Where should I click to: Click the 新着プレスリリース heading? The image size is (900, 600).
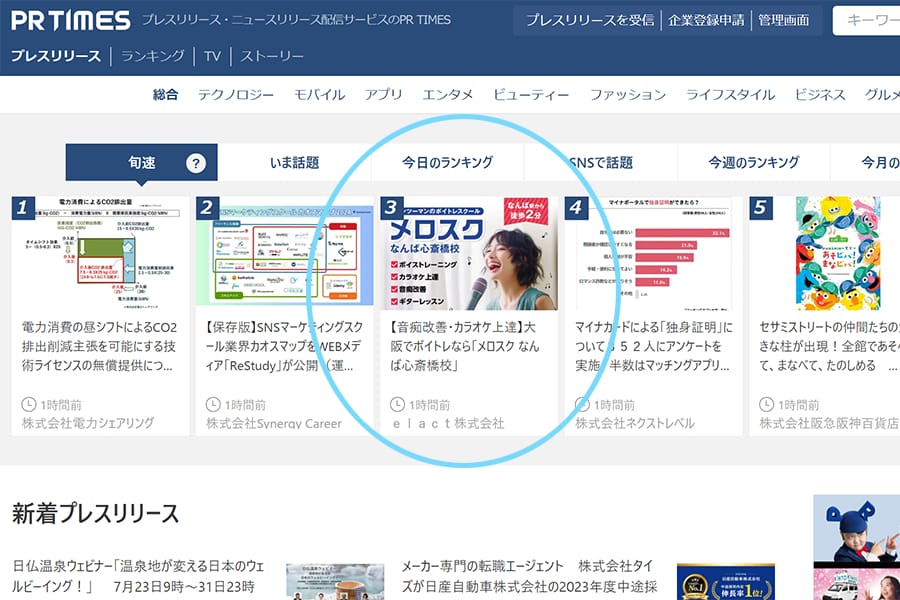point(95,513)
